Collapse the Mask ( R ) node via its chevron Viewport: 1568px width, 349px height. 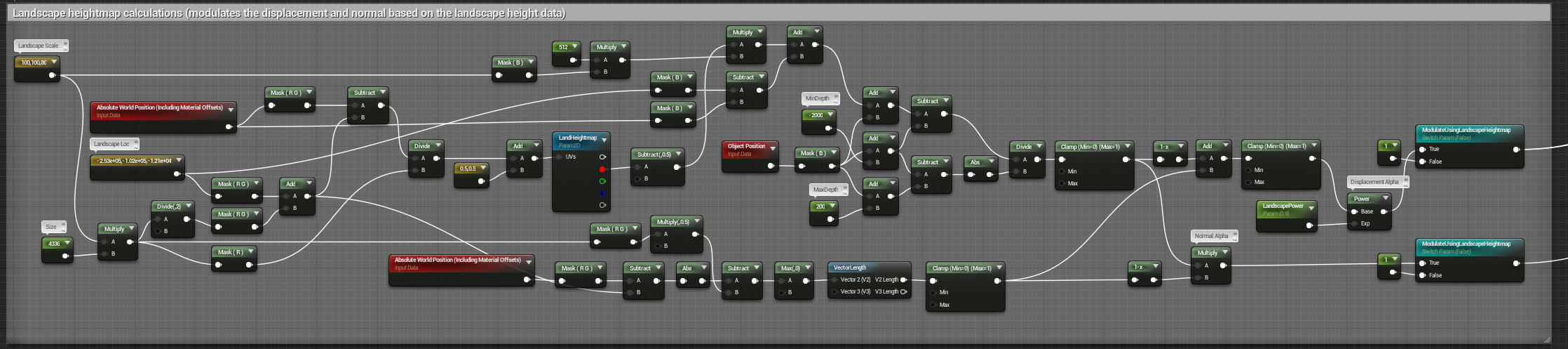click(250, 252)
